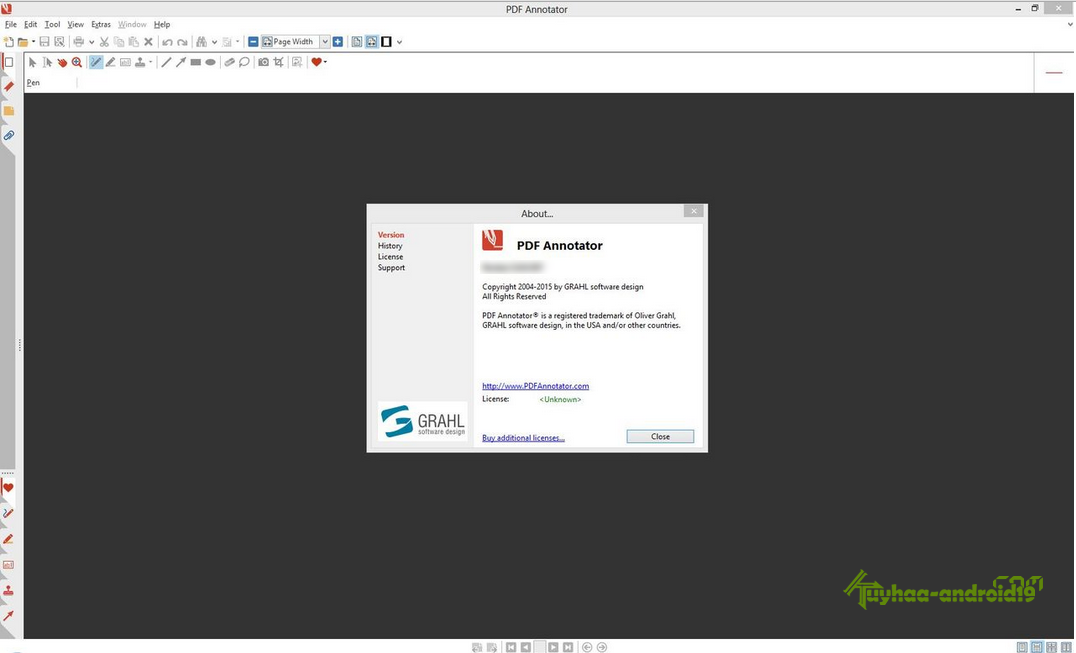The height and width of the screenshot is (653, 1076).
Task: Click the Favorites heart icon in toolbar
Action: 316,62
